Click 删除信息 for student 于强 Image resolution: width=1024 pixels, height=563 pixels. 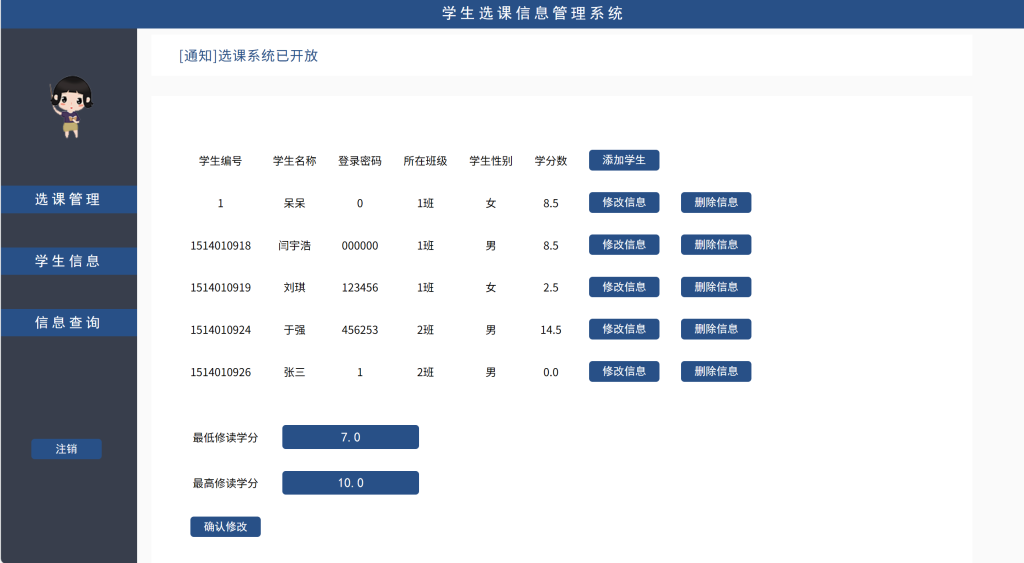click(x=716, y=329)
